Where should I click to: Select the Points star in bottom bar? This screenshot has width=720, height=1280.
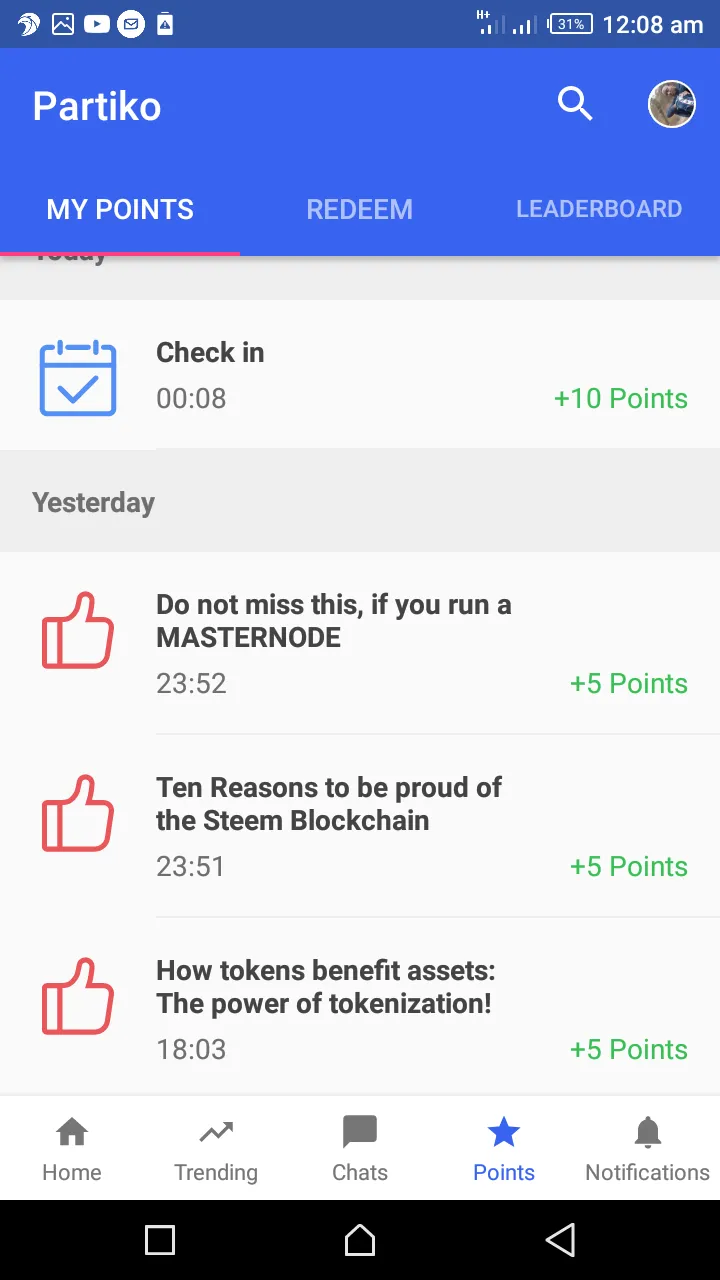coord(504,1149)
